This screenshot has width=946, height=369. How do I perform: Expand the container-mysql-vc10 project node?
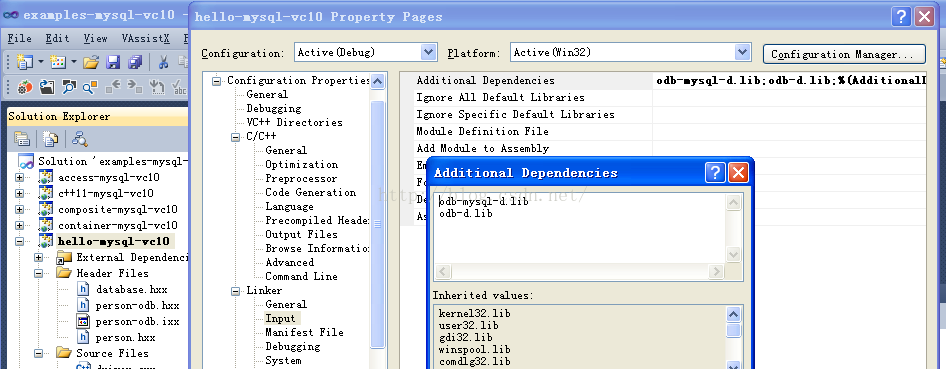[x=20, y=226]
